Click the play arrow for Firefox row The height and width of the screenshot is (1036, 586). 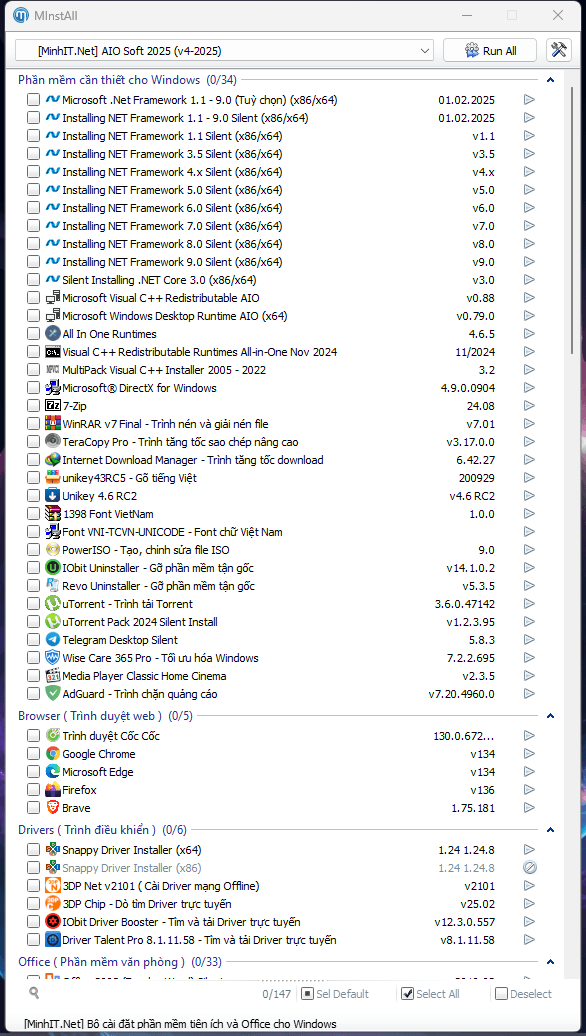pyautogui.click(x=529, y=790)
